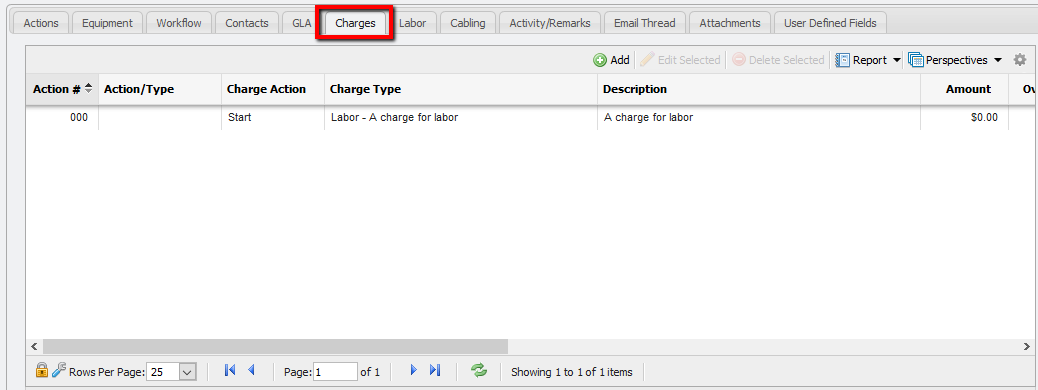Click 'Showing 1 to 1 of 1 items' text
Image resolution: width=1038 pixels, height=390 pixels.
pyautogui.click(x=572, y=372)
